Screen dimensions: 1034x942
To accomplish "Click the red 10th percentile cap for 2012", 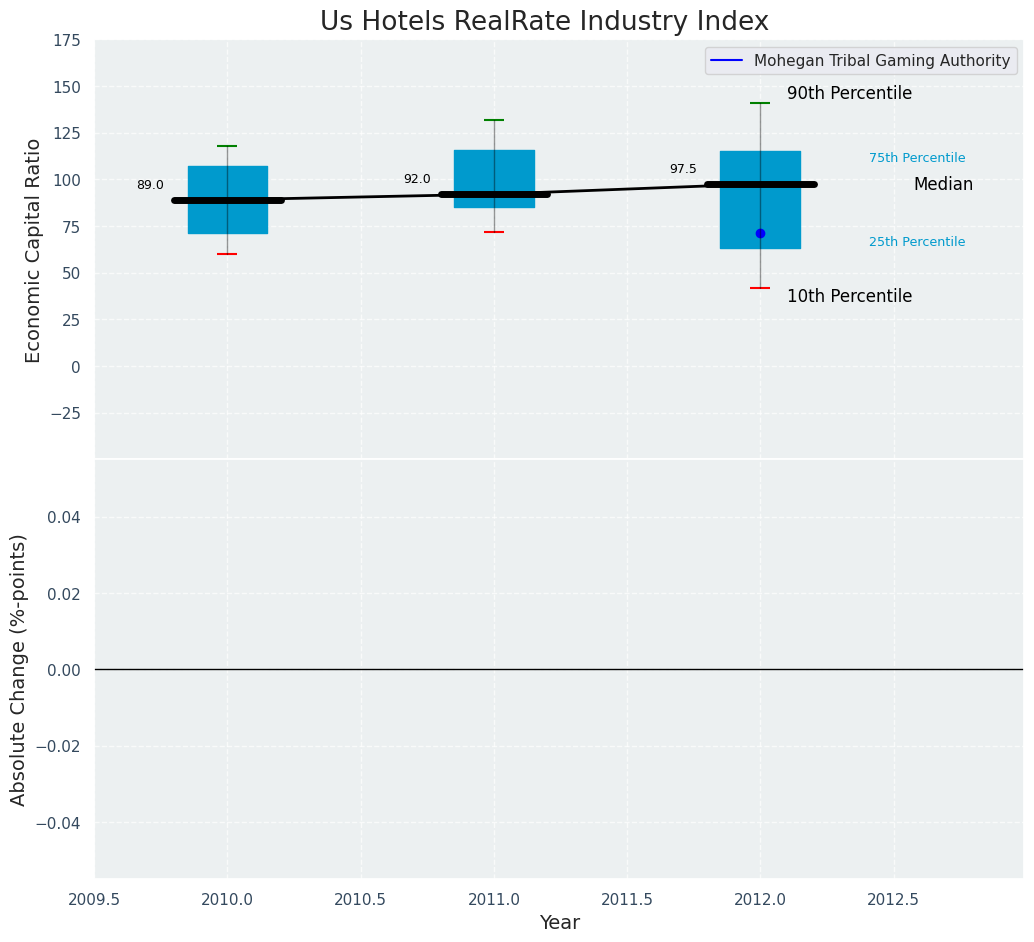I will click(760, 288).
